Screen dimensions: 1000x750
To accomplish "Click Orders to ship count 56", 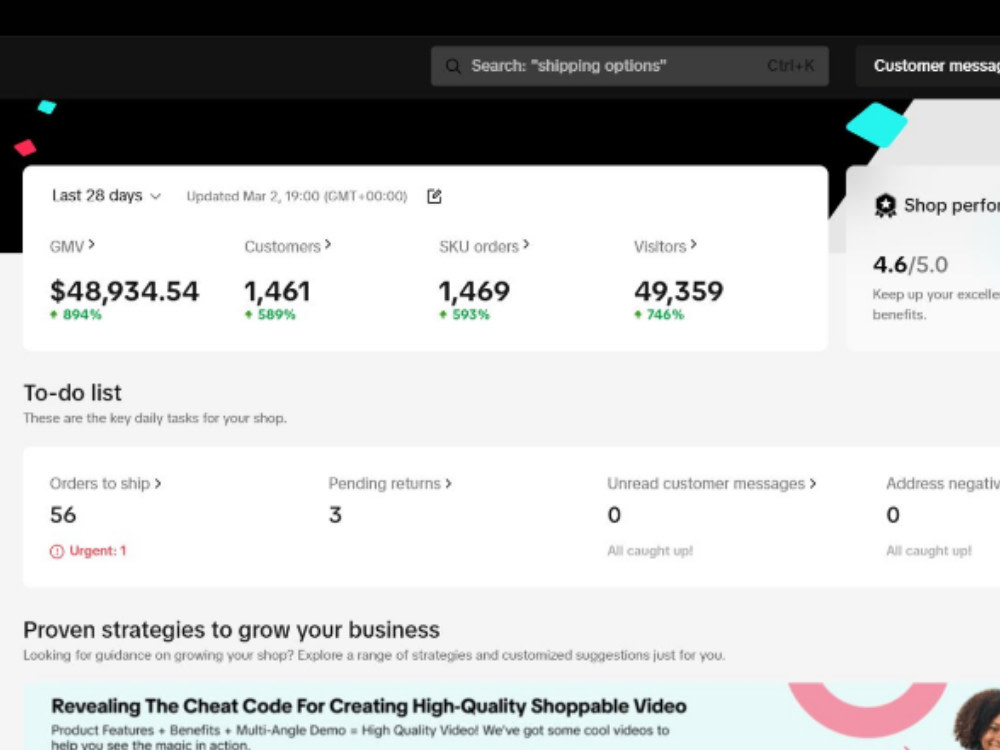I will point(63,515).
